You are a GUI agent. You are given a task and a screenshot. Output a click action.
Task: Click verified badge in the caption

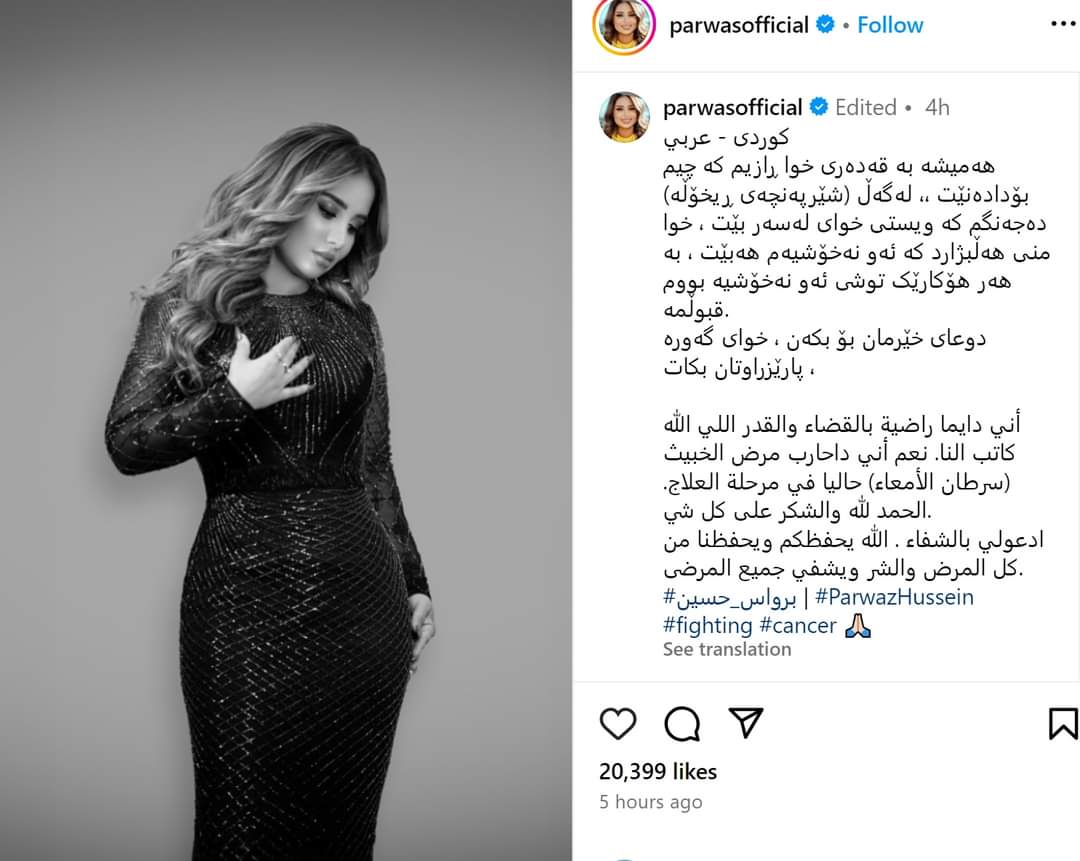click(x=819, y=107)
